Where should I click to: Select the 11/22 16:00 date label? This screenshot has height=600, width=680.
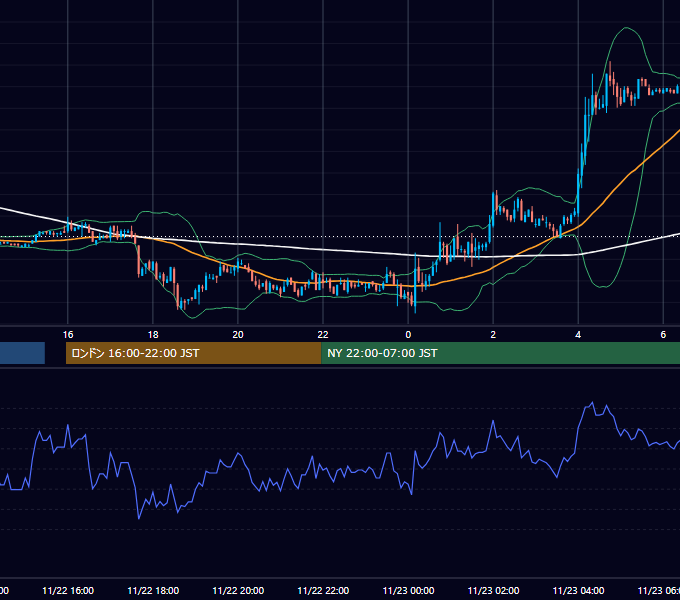pos(68,590)
